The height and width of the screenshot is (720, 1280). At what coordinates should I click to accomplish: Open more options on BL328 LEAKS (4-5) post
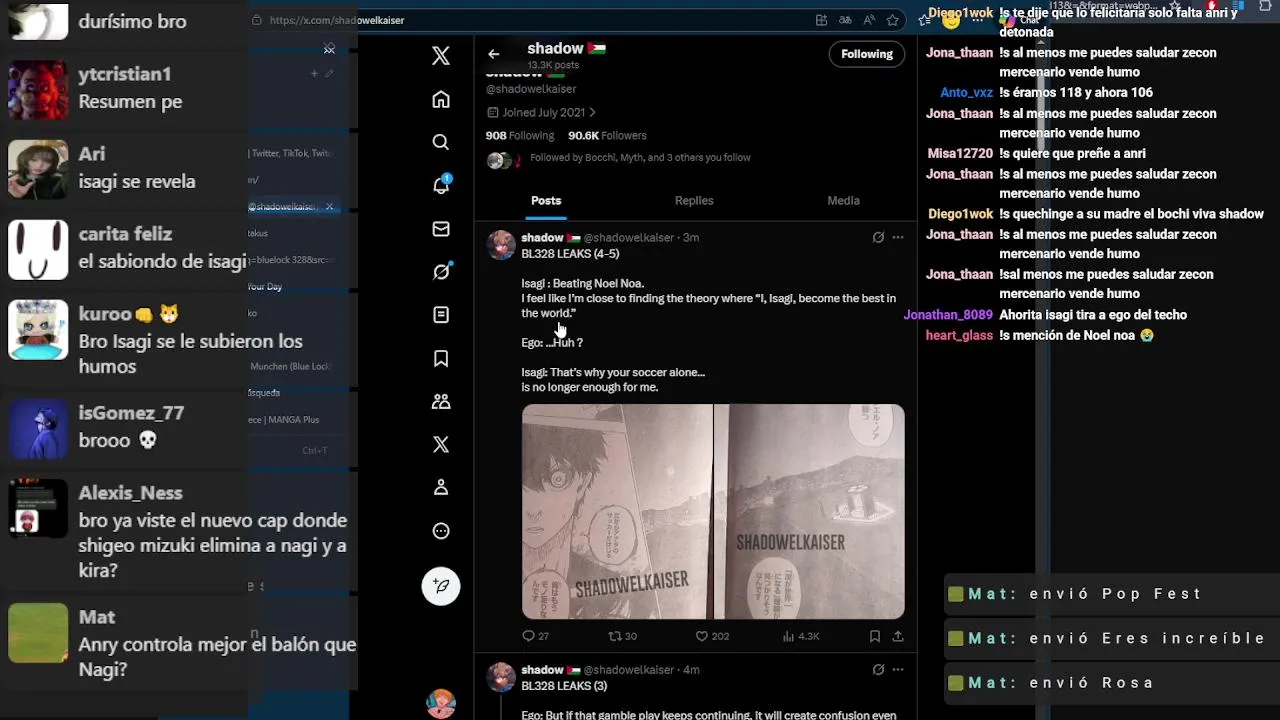click(898, 237)
